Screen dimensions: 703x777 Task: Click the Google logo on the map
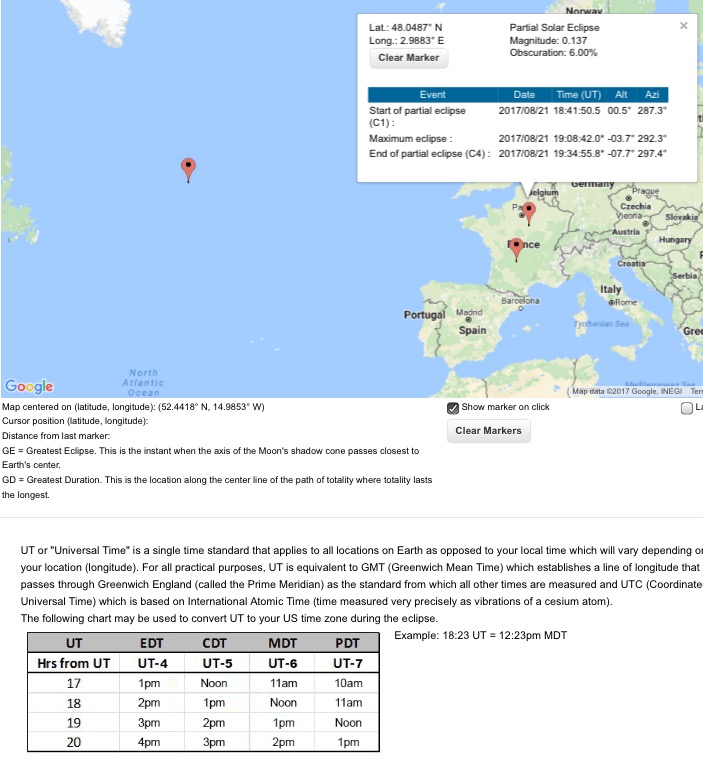click(29, 386)
